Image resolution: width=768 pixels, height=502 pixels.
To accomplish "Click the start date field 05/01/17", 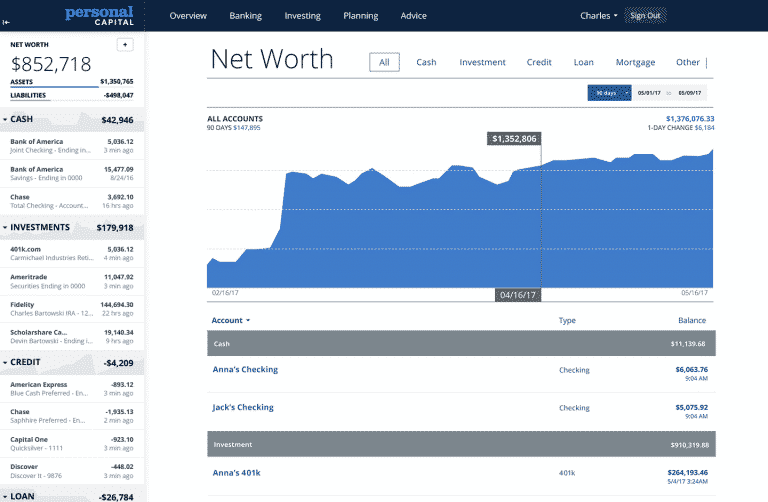I will (649, 93).
